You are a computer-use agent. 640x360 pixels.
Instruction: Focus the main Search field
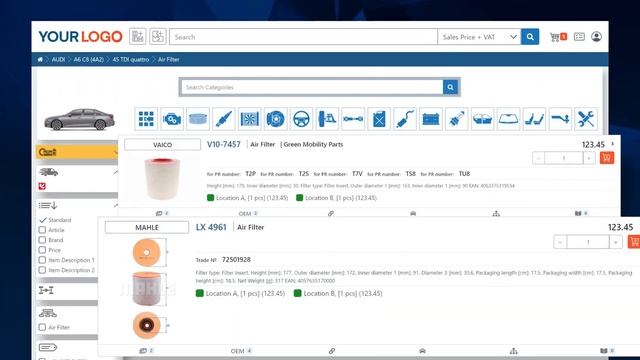[303, 37]
